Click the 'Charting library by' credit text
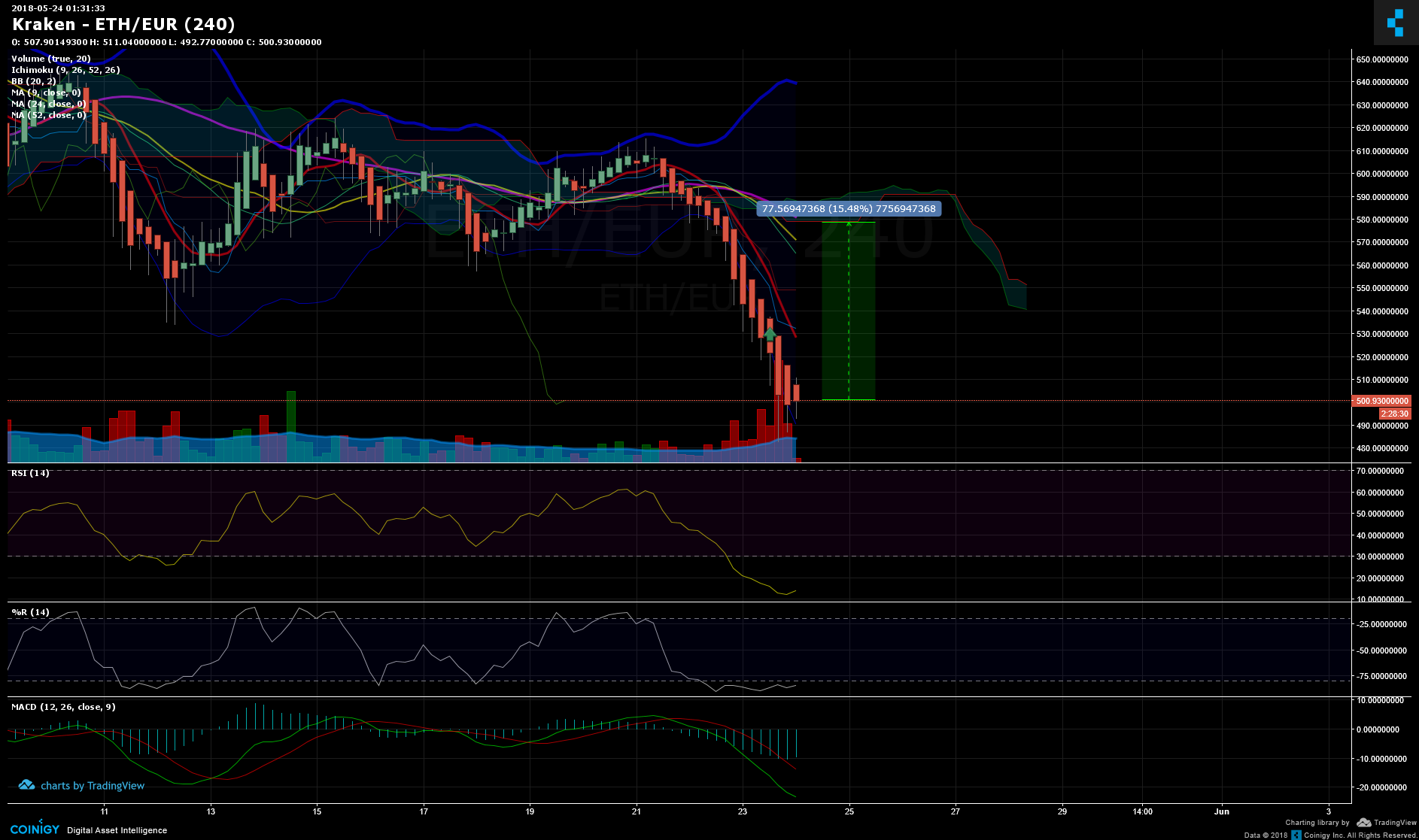Image resolution: width=1419 pixels, height=840 pixels. 1317,823
